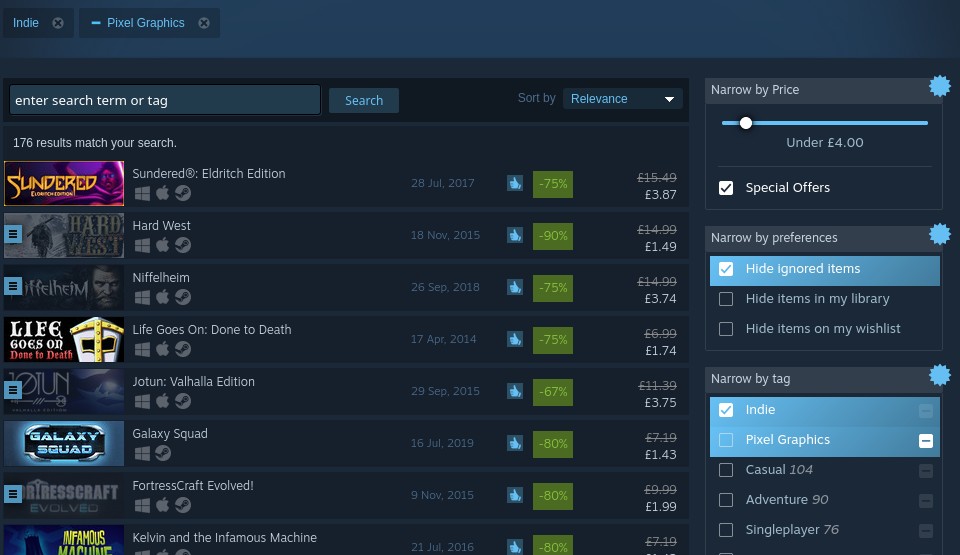The height and width of the screenshot is (555, 960).
Task: Click thumbs-up review icon for FortressCraft Evolved
Action: tap(515, 496)
